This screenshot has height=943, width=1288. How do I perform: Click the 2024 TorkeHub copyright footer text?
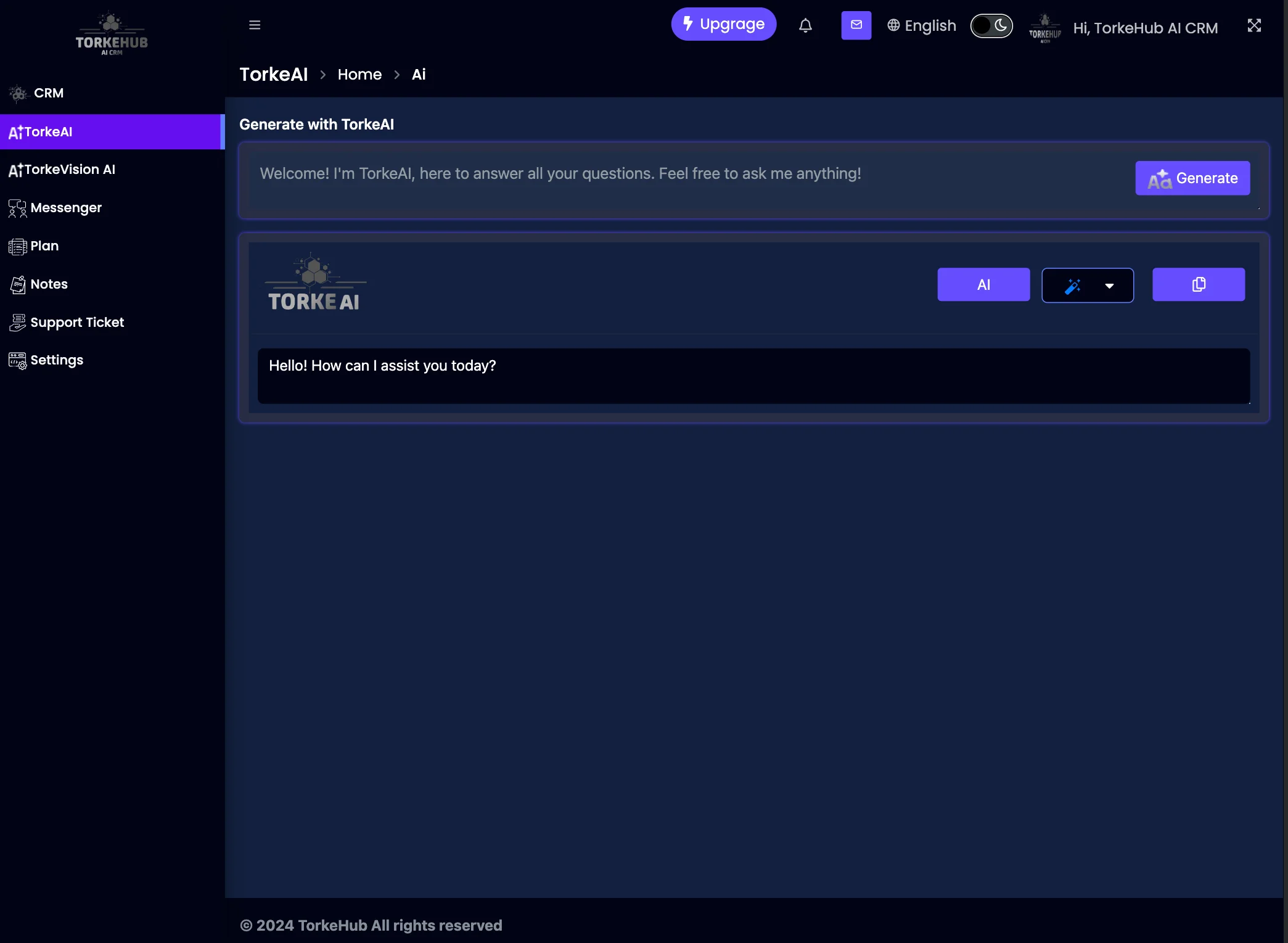[x=371, y=926]
